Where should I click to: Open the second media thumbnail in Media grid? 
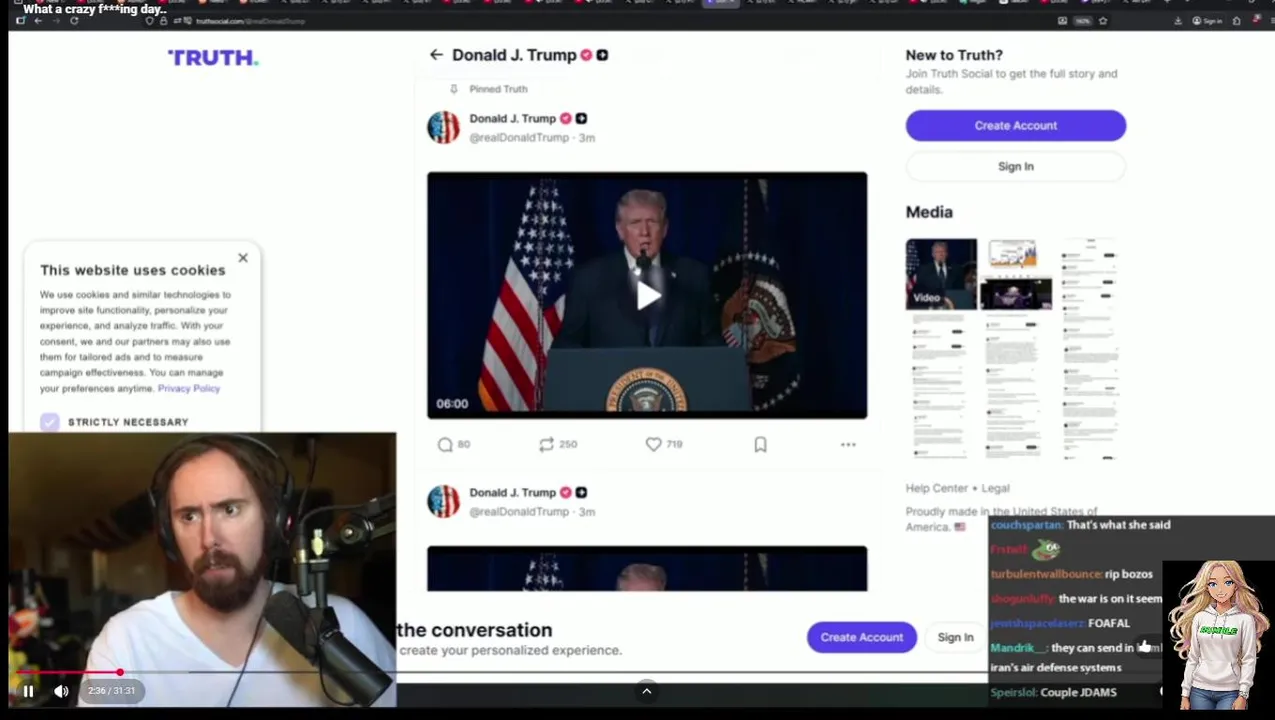[1015, 274]
